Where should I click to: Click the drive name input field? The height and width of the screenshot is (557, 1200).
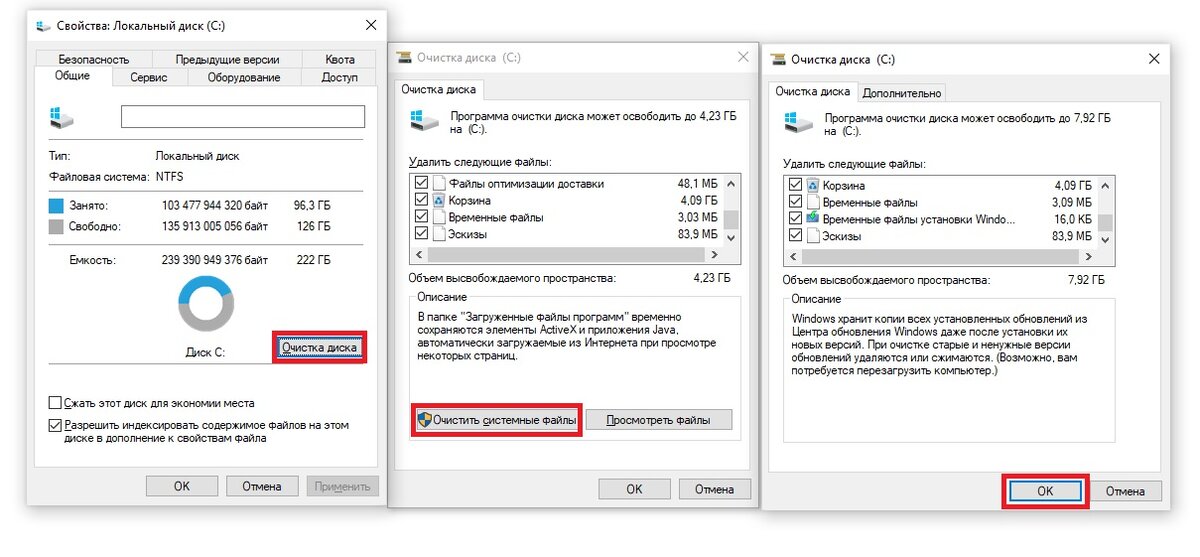(243, 117)
